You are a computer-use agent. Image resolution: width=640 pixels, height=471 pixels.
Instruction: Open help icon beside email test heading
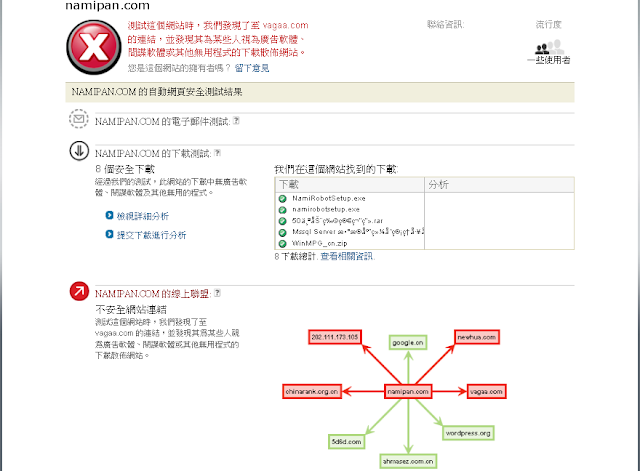pyautogui.click(x=236, y=120)
